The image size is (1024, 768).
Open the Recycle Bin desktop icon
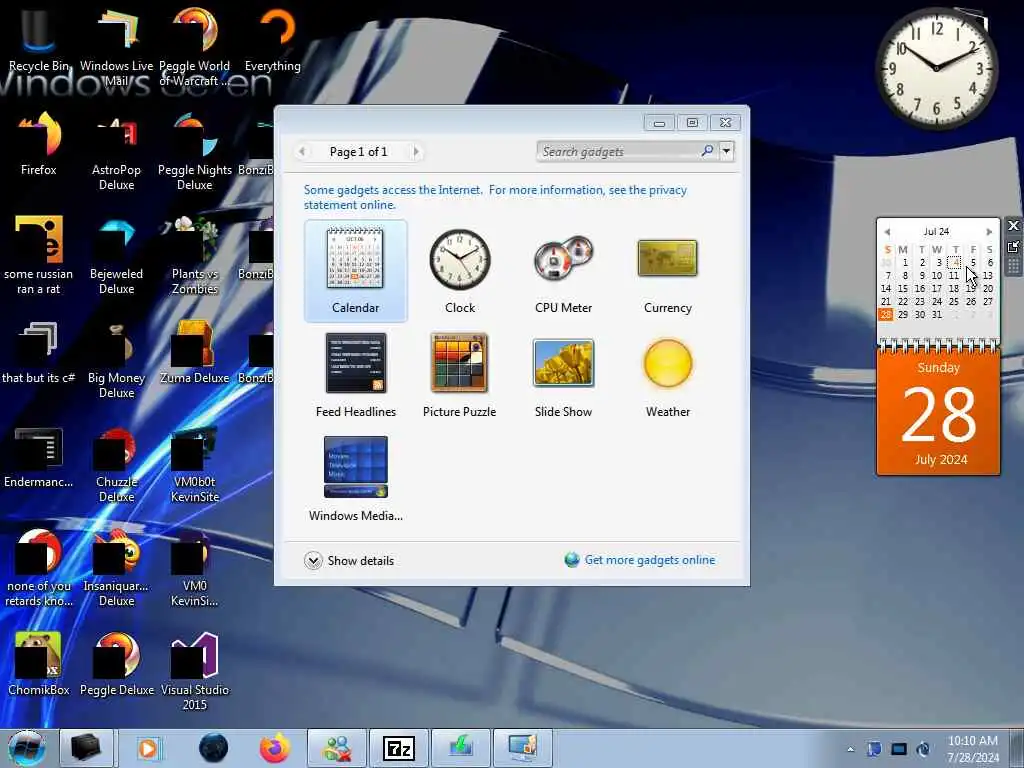(39, 40)
